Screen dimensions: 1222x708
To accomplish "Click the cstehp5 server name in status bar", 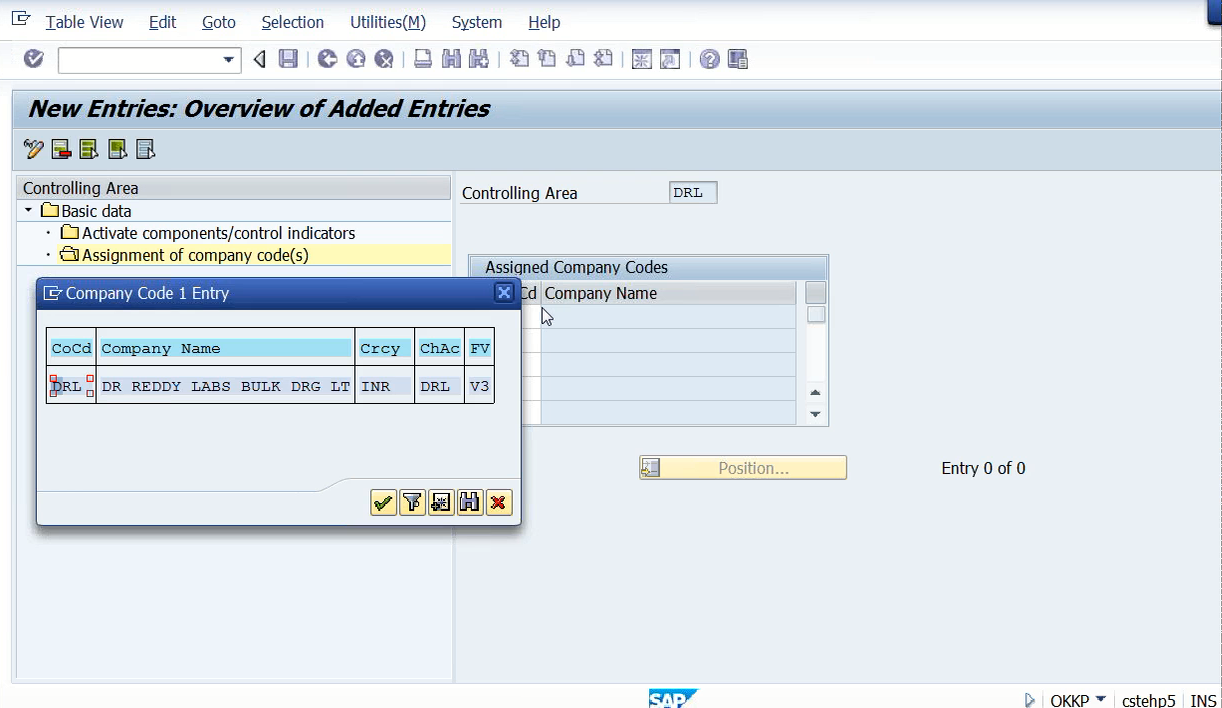I will tap(1148, 700).
